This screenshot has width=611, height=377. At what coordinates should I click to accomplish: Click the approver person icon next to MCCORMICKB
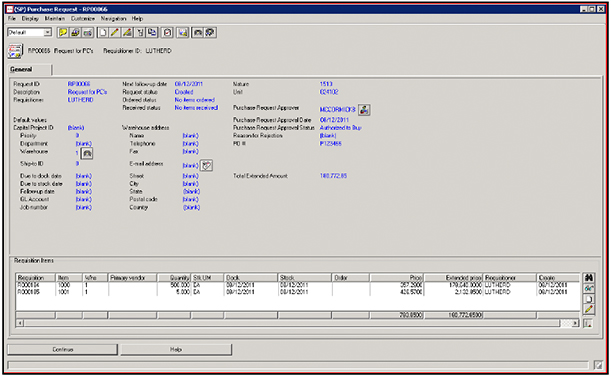(364, 110)
